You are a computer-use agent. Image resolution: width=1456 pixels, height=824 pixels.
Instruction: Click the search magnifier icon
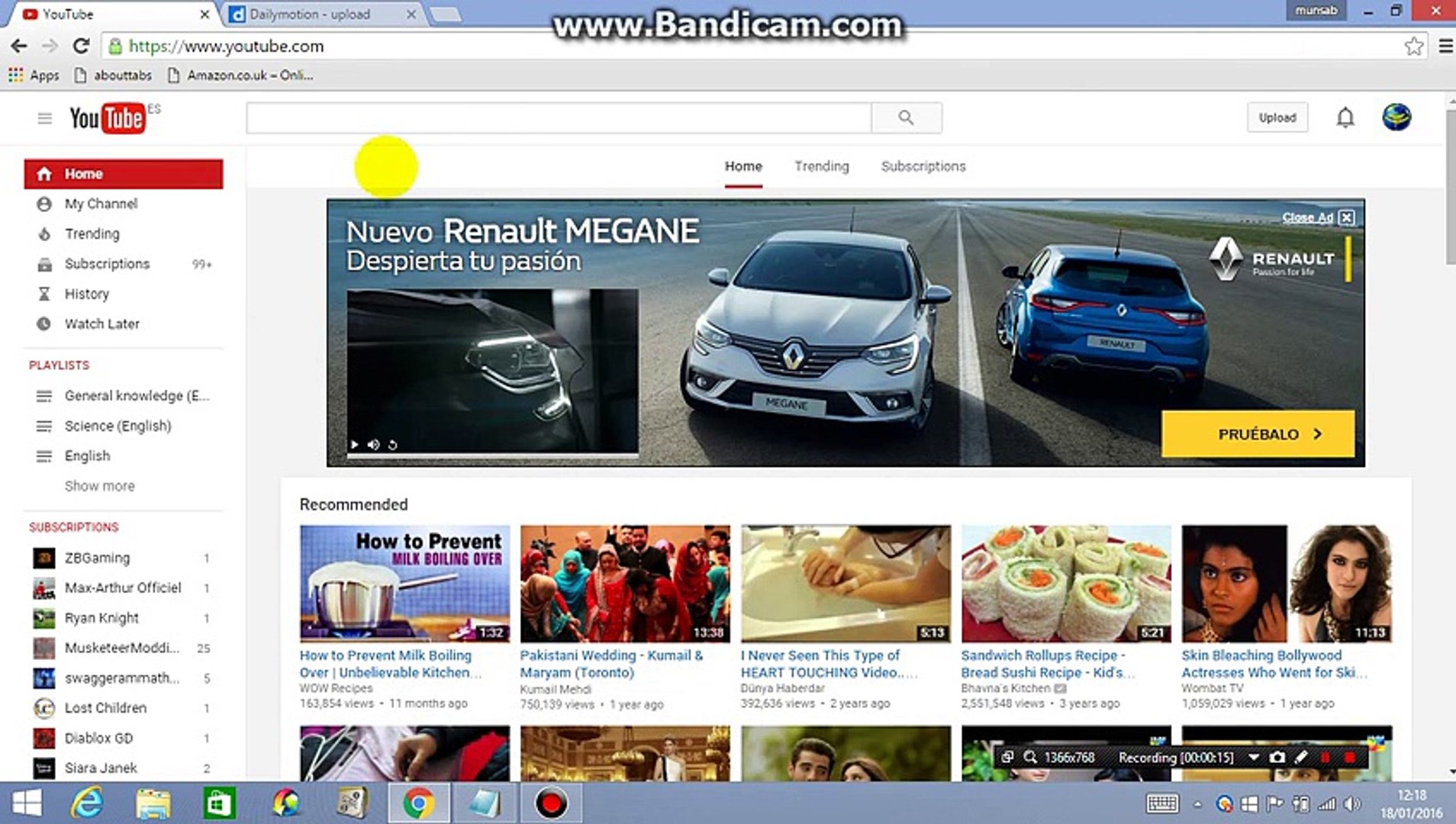906,117
